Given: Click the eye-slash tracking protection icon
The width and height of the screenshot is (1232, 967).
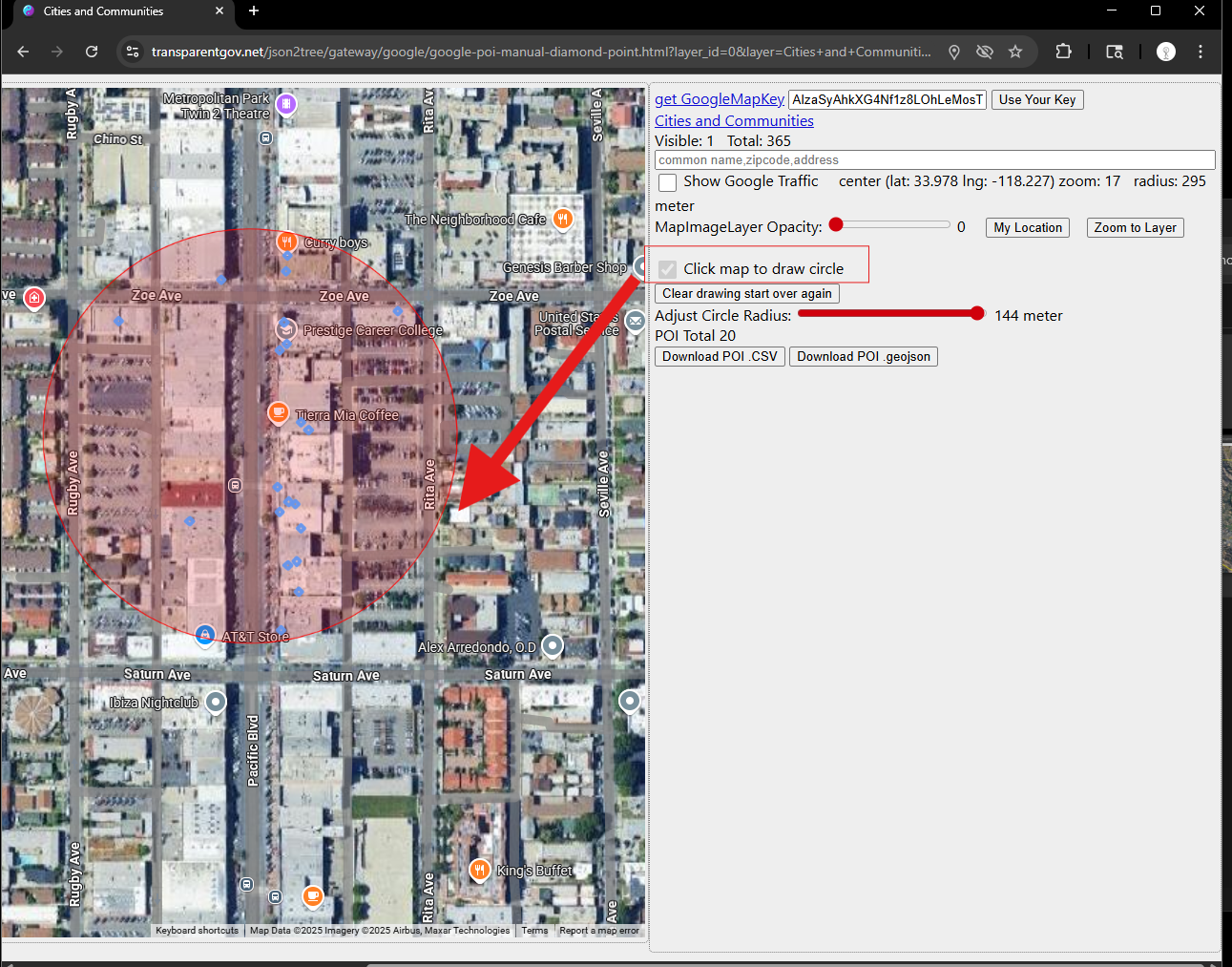Looking at the screenshot, I should point(985,52).
